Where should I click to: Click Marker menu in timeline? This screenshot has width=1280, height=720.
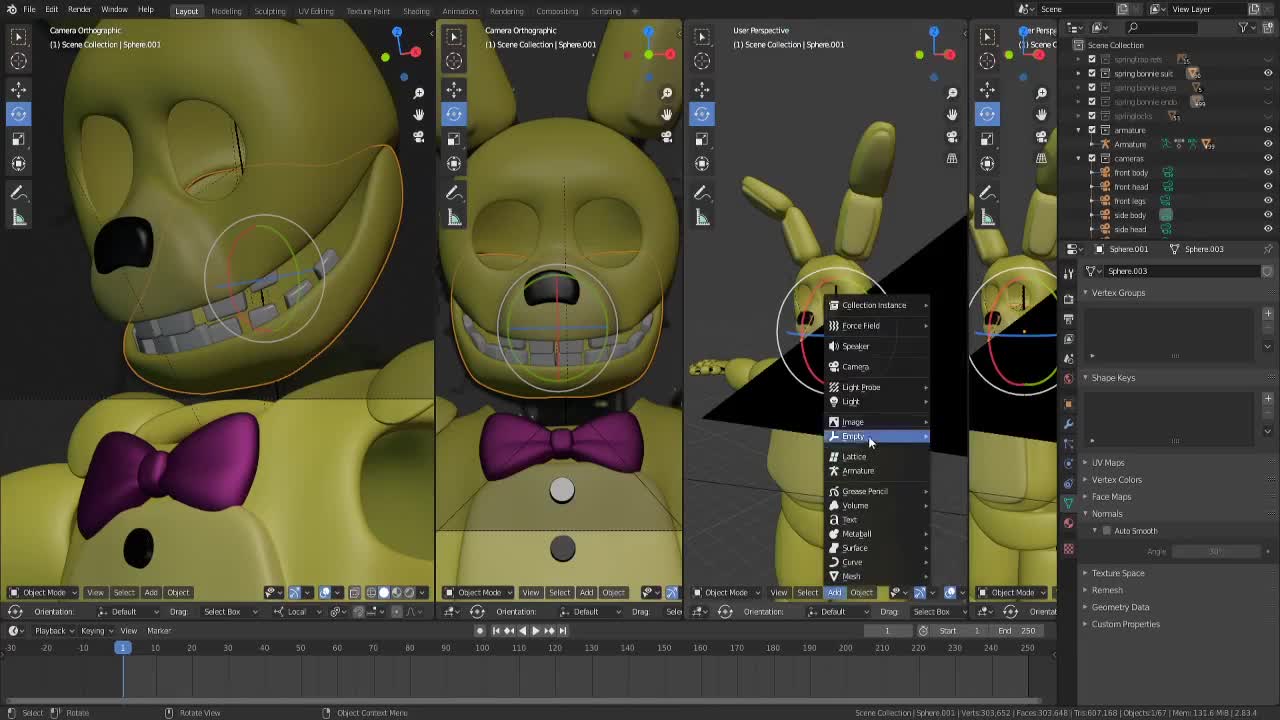pyautogui.click(x=159, y=631)
